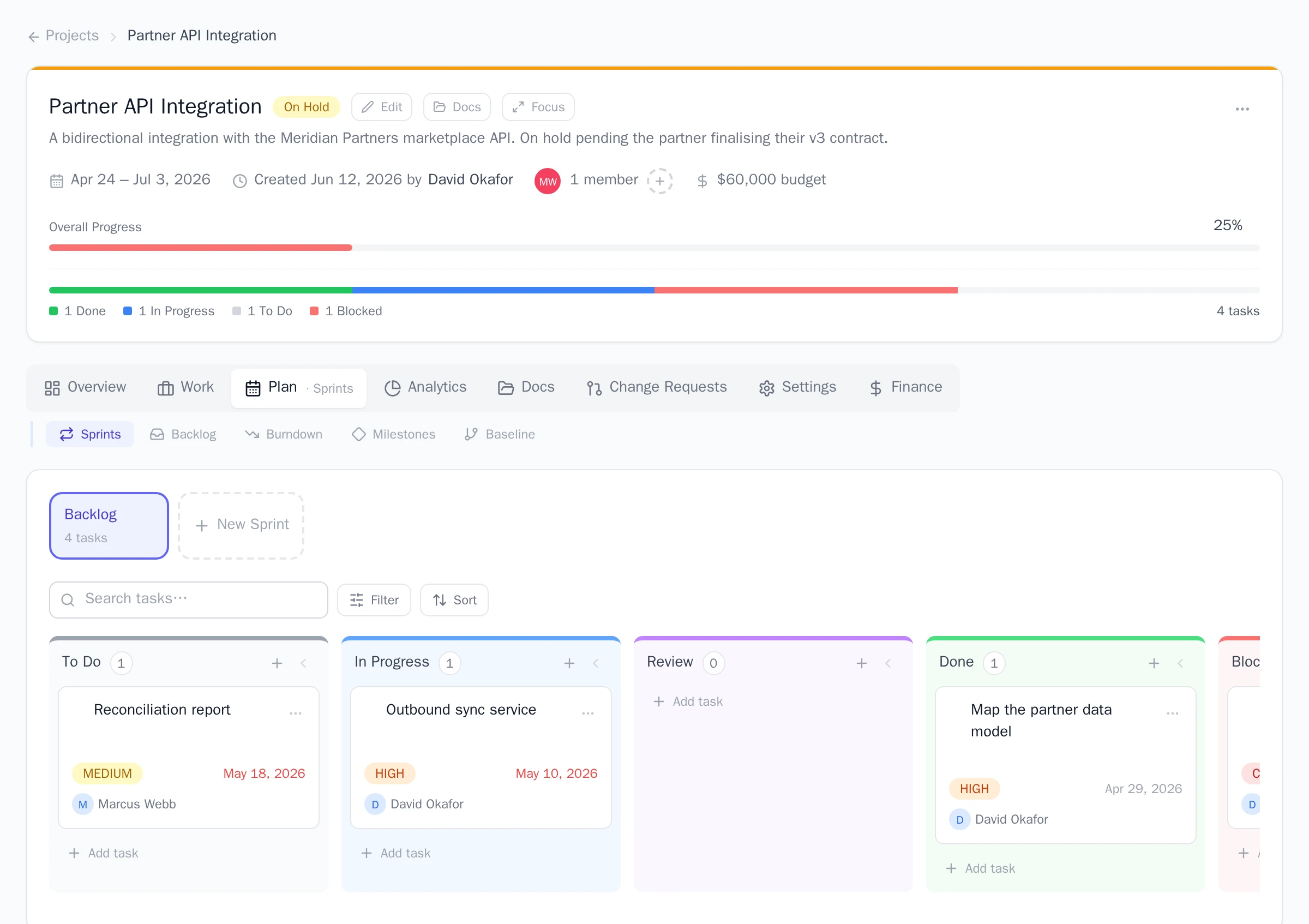Select the Sprints sub-tab
This screenshot has height=924, width=1309.
[x=90, y=434]
